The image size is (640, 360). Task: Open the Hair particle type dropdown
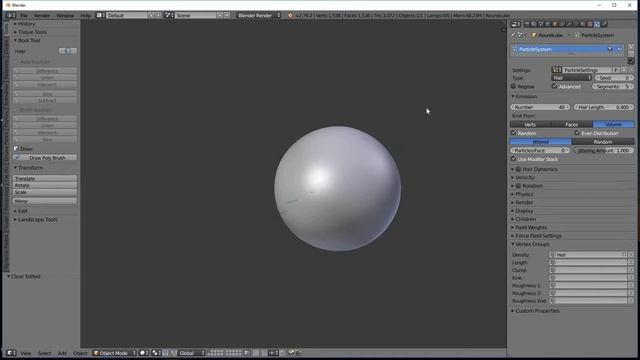click(572, 78)
